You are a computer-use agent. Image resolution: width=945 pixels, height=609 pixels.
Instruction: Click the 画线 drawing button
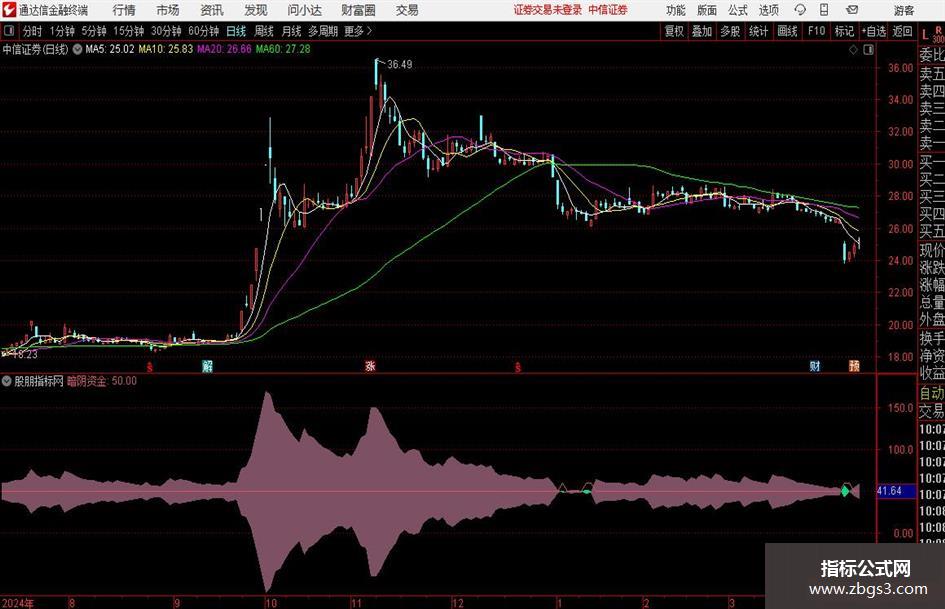click(x=787, y=31)
